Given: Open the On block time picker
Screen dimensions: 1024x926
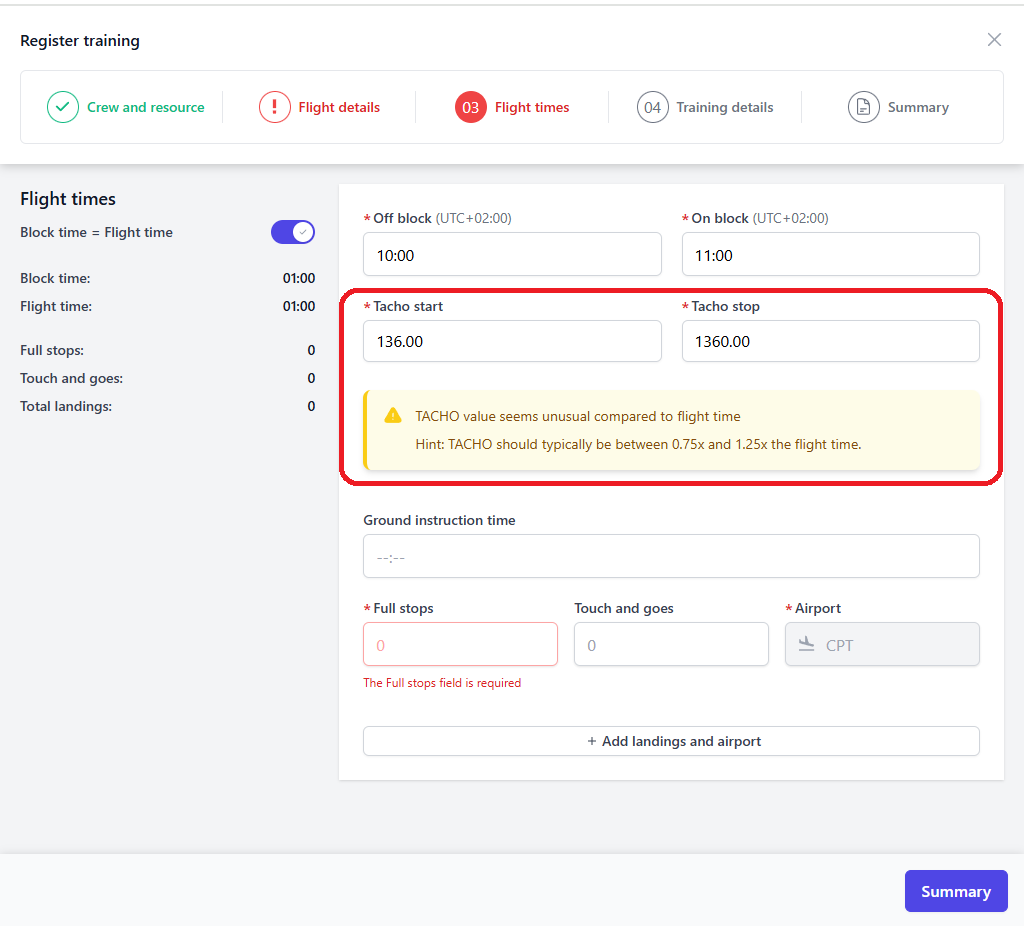Looking at the screenshot, I should click(830, 255).
